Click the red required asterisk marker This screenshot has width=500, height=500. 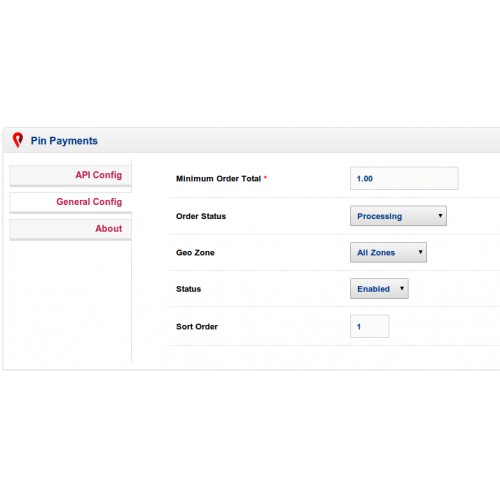(x=265, y=177)
